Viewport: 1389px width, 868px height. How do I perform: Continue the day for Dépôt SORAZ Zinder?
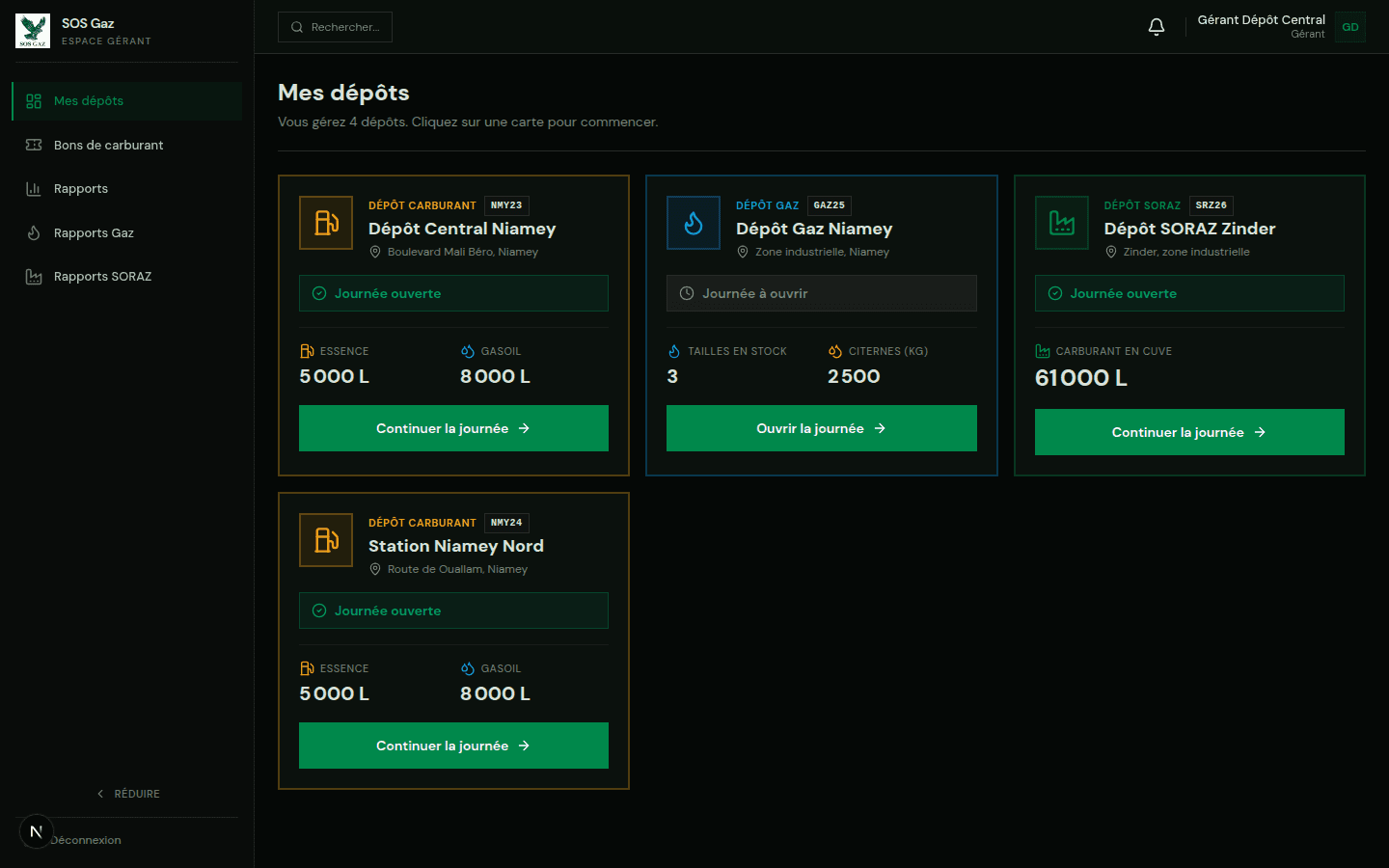(x=1189, y=432)
